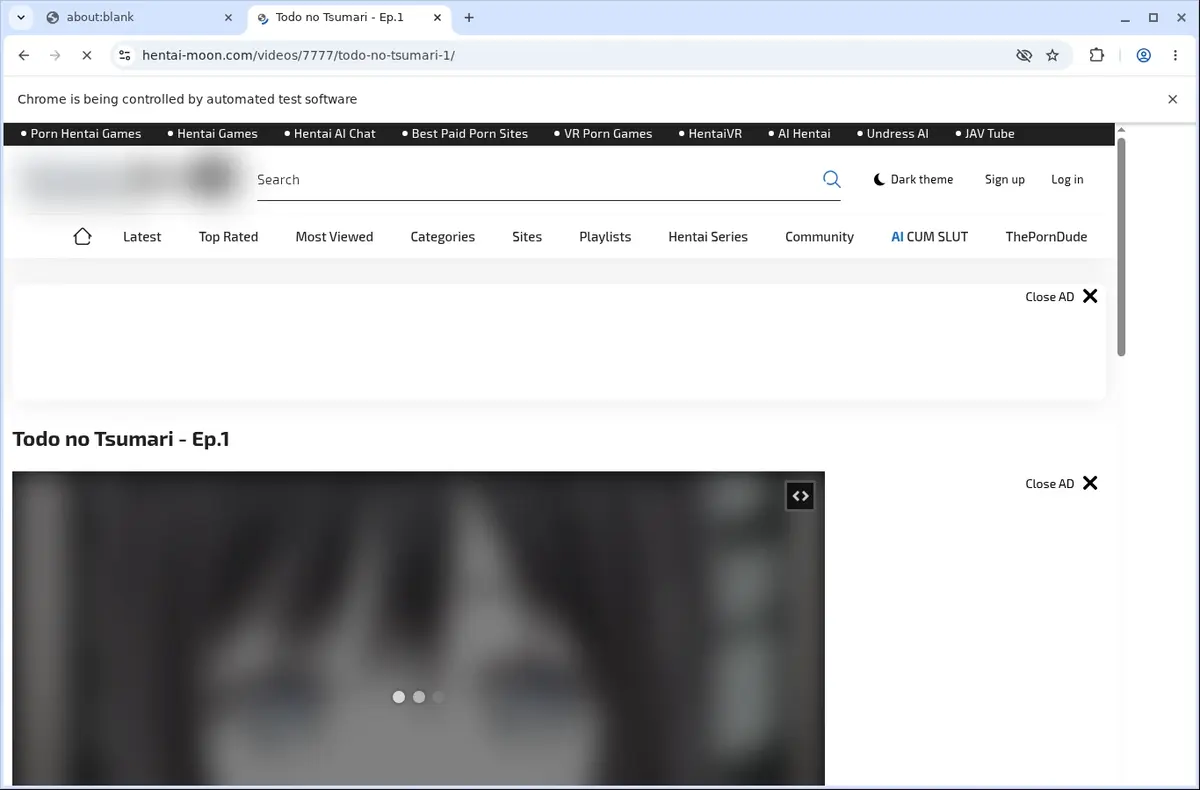The width and height of the screenshot is (1200, 790).
Task: Click the video title Todo no Tsumari - Ep.1
Action: (121, 439)
